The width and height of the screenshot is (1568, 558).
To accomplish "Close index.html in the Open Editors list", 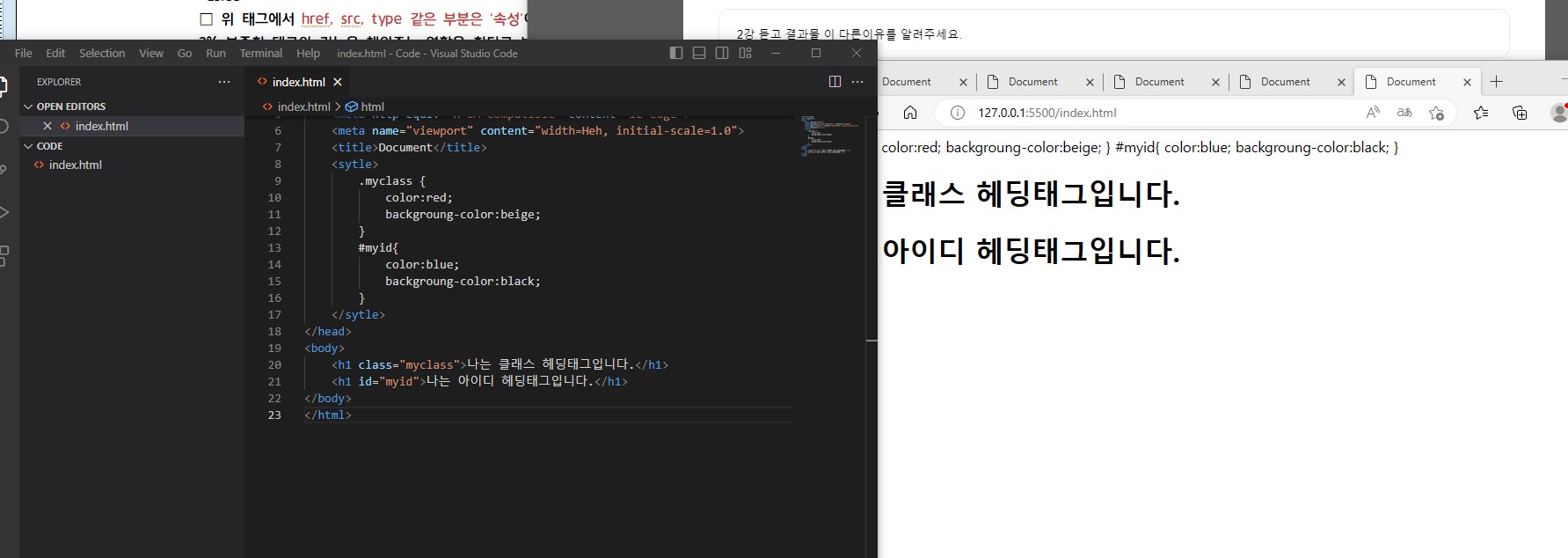I will pyautogui.click(x=47, y=126).
